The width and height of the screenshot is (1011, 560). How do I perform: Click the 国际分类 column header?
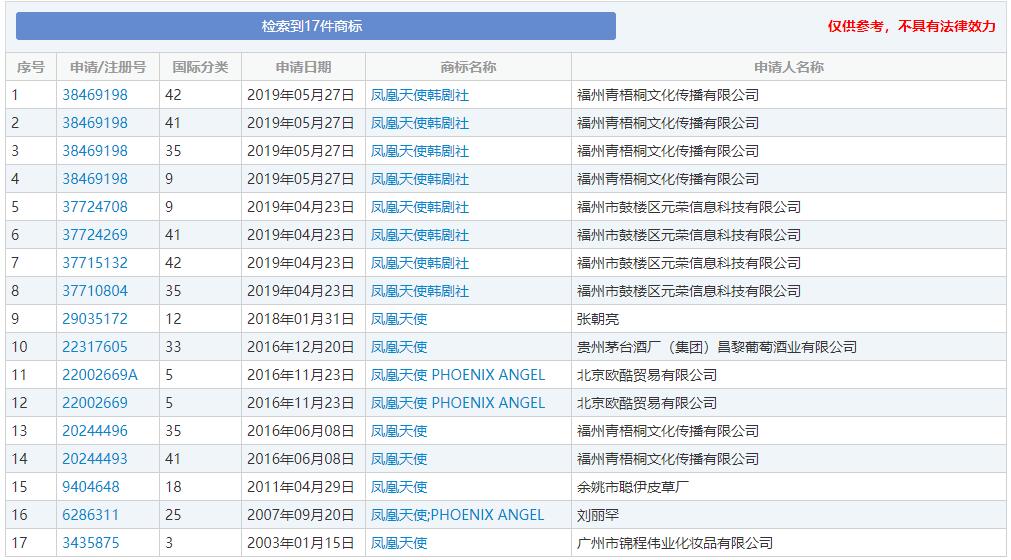point(201,67)
